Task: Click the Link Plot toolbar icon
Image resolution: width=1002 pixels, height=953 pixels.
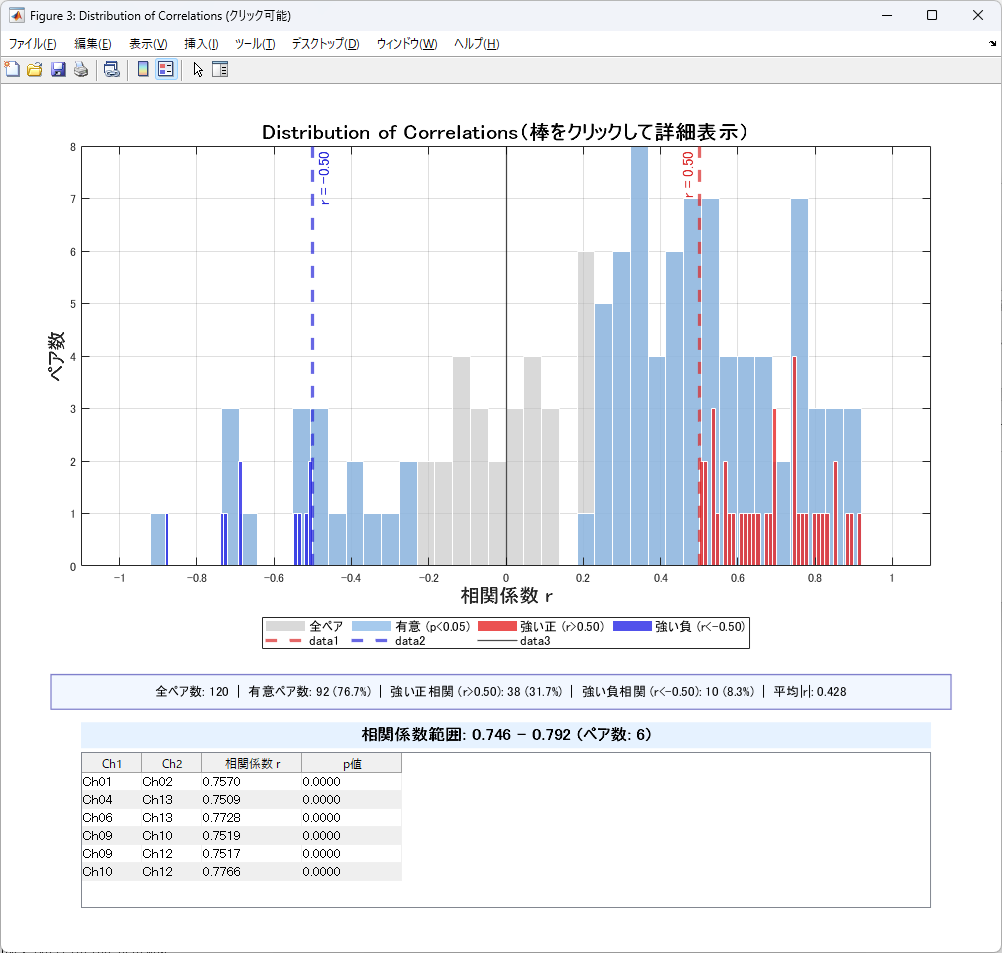Action: [x=111, y=69]
